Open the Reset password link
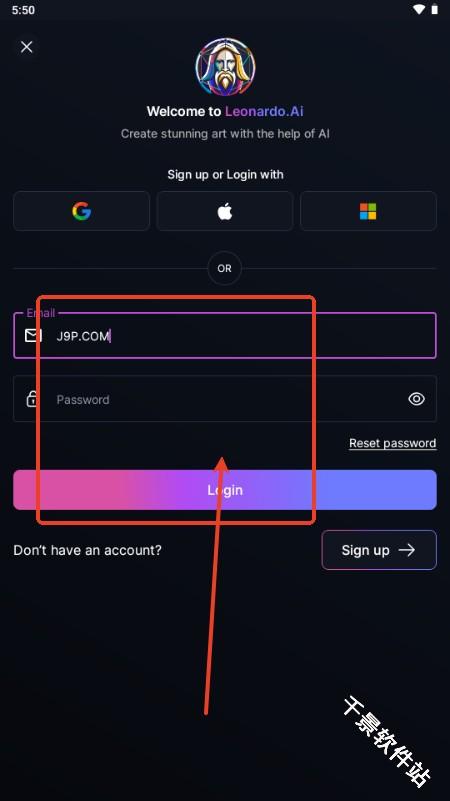The image size is (450, 801). (x=393, y=443)
